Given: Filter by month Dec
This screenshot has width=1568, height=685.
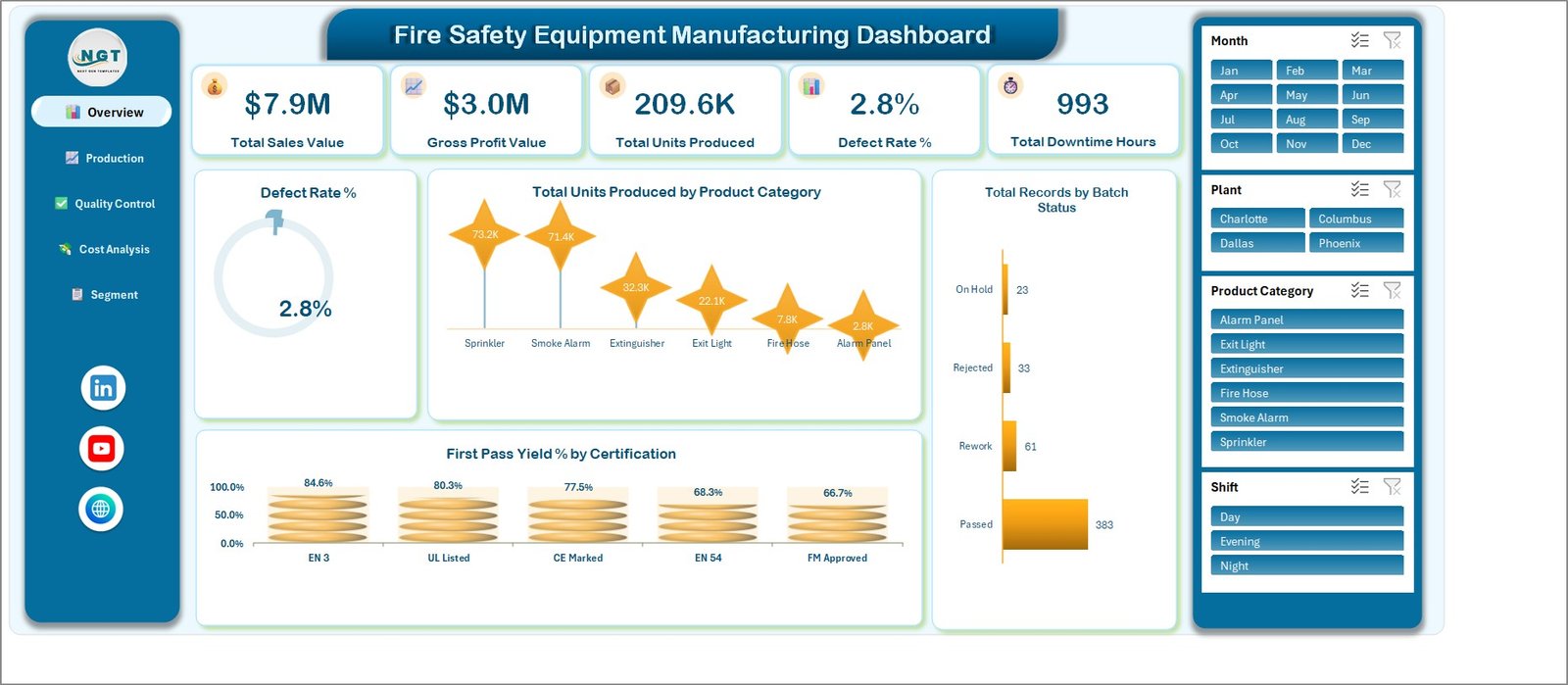Looking at the screenshot, I should click(x=1373, y=144).
